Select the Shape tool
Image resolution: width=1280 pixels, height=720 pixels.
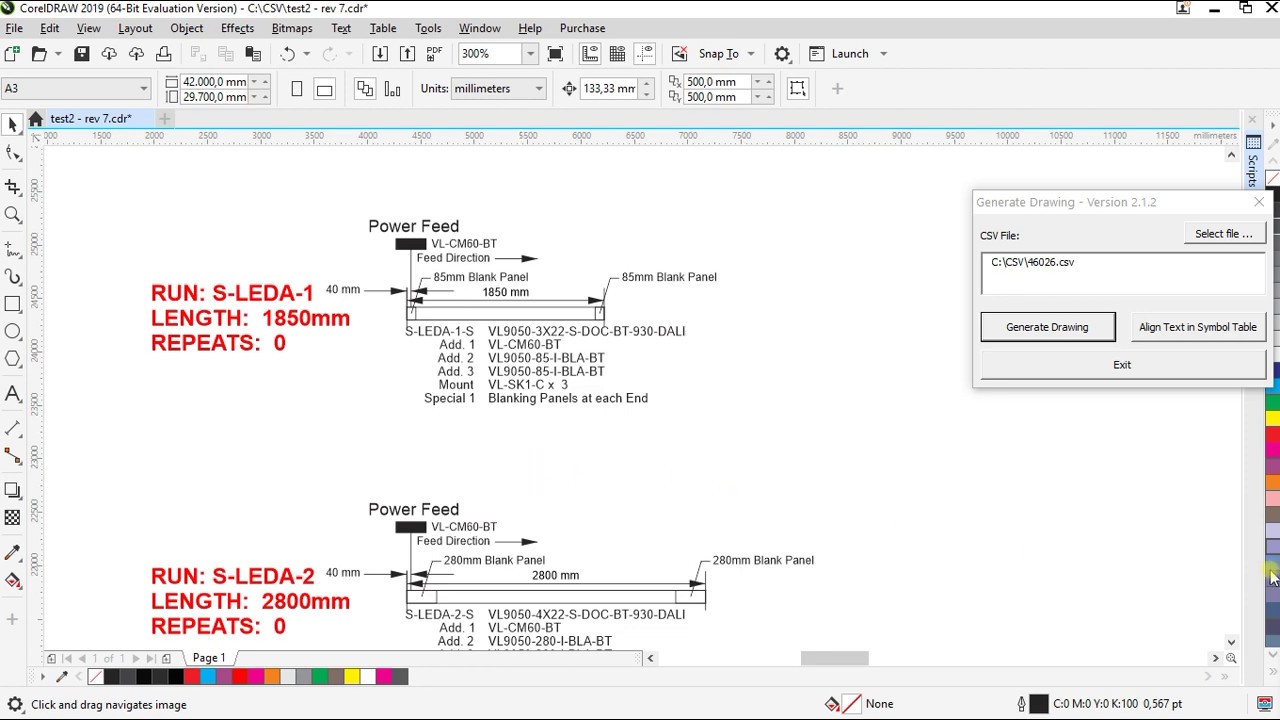(x=12, y=153)
